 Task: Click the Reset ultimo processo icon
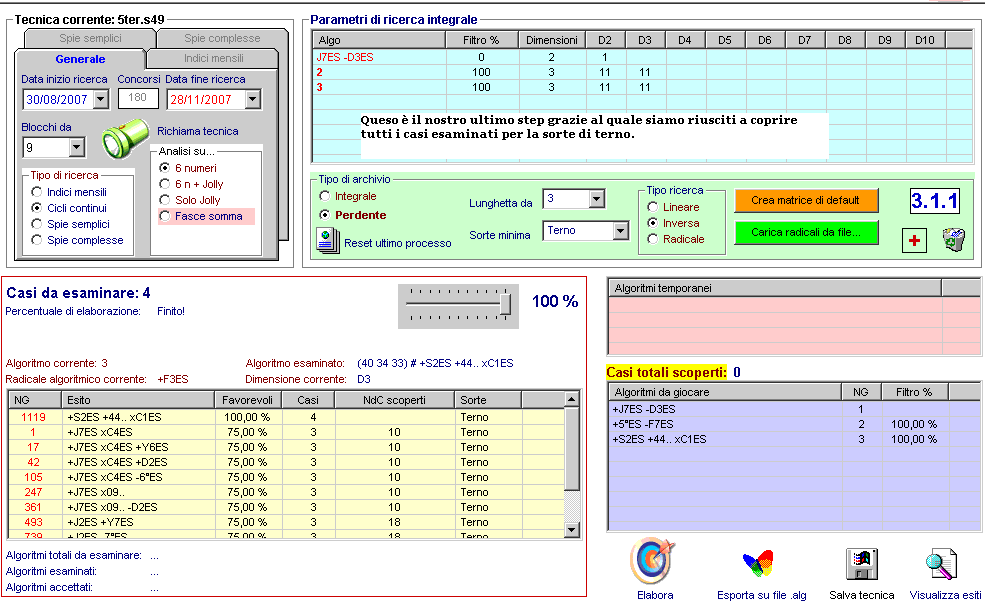(x=328, y=241)
